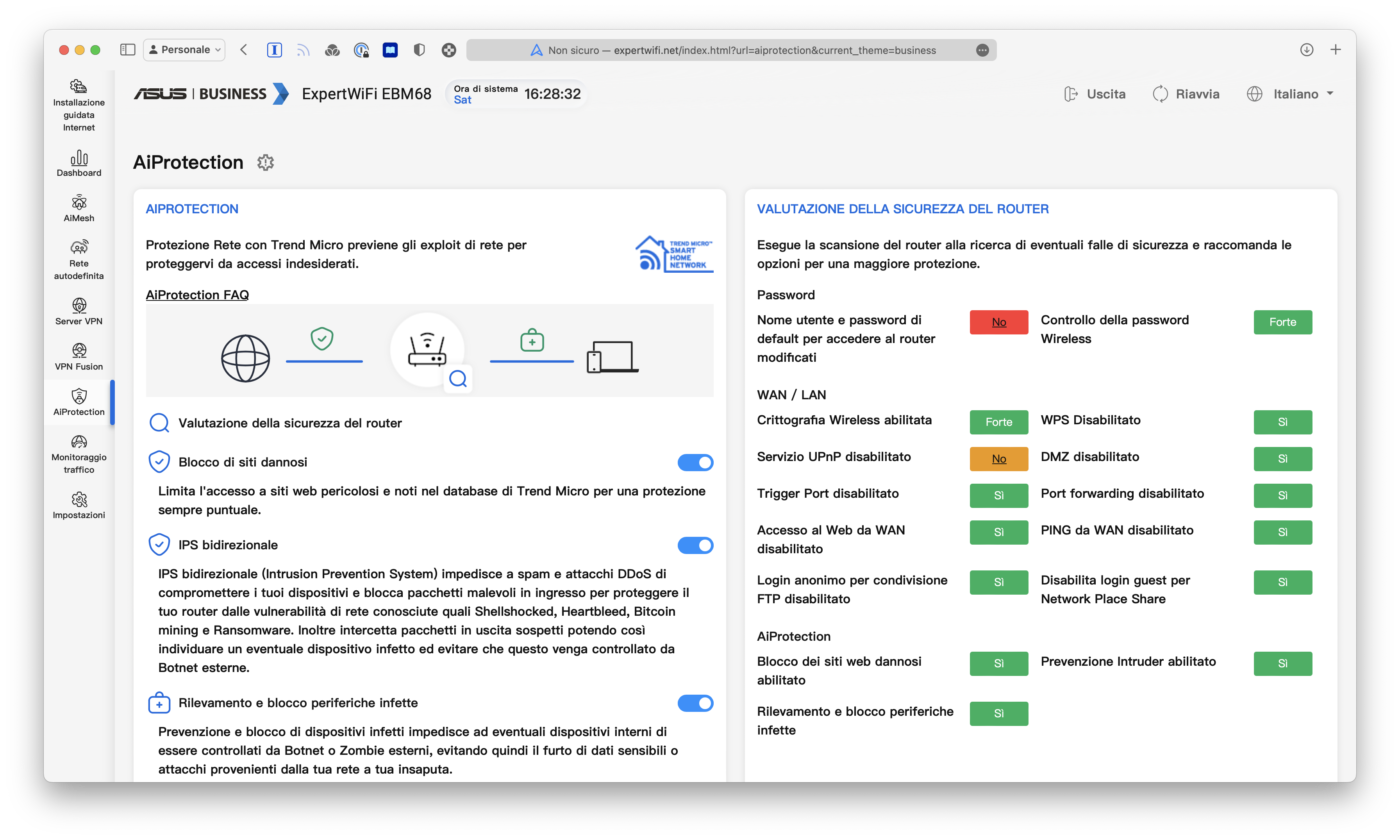Viewport: 1400px width, 840px height.
Task: Click the ASUS Business logo
Action: 211,94
